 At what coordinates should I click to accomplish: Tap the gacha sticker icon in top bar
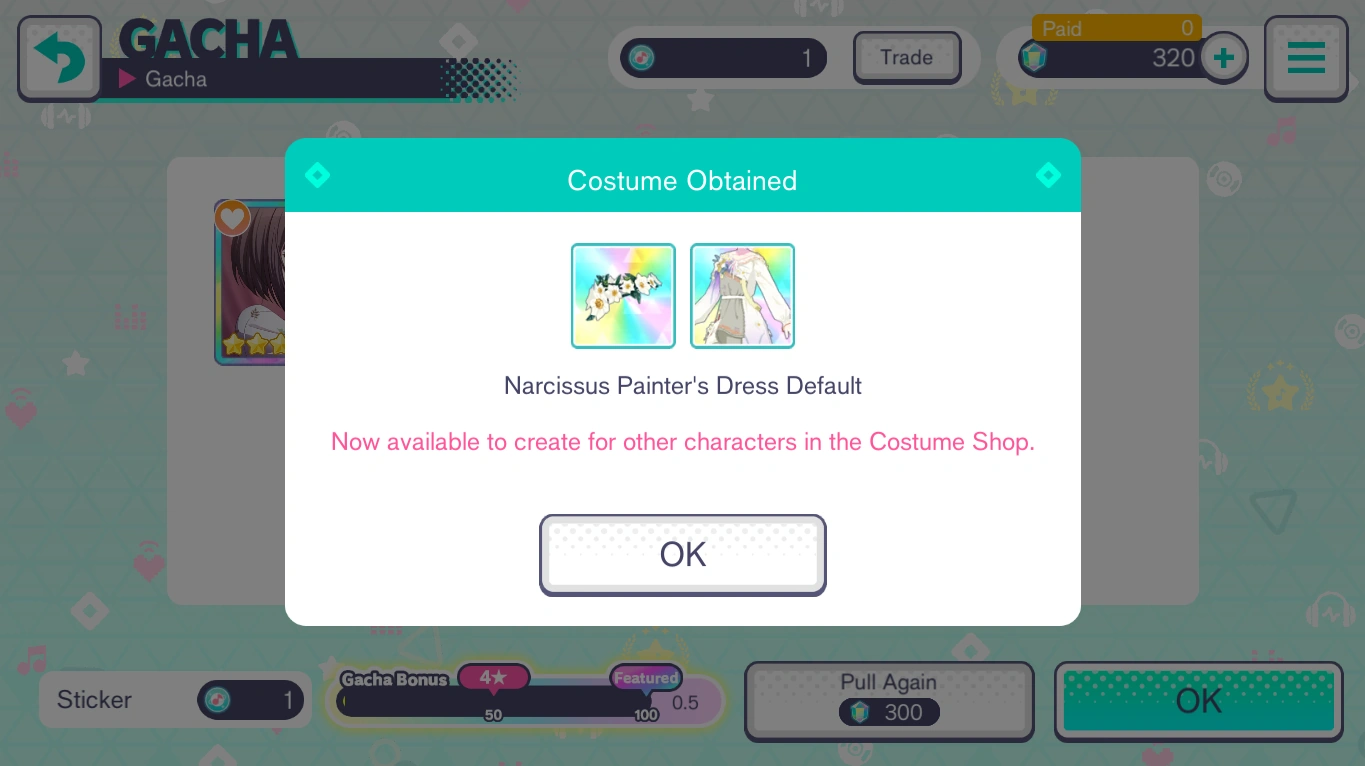(x=642, y=58)
